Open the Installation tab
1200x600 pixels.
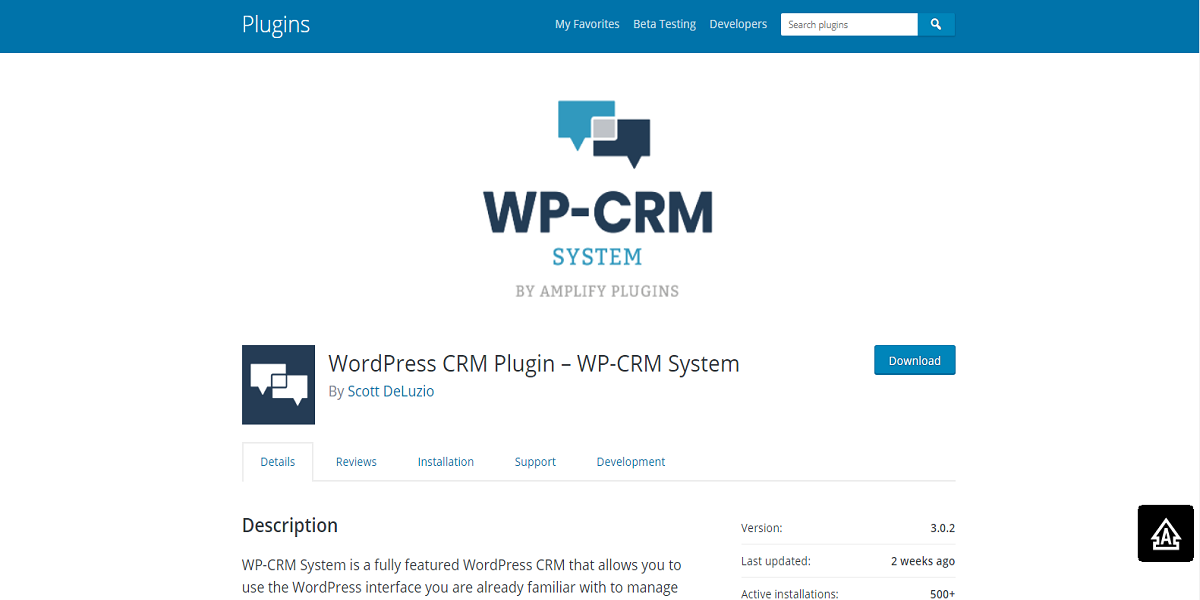coord(446,462)
